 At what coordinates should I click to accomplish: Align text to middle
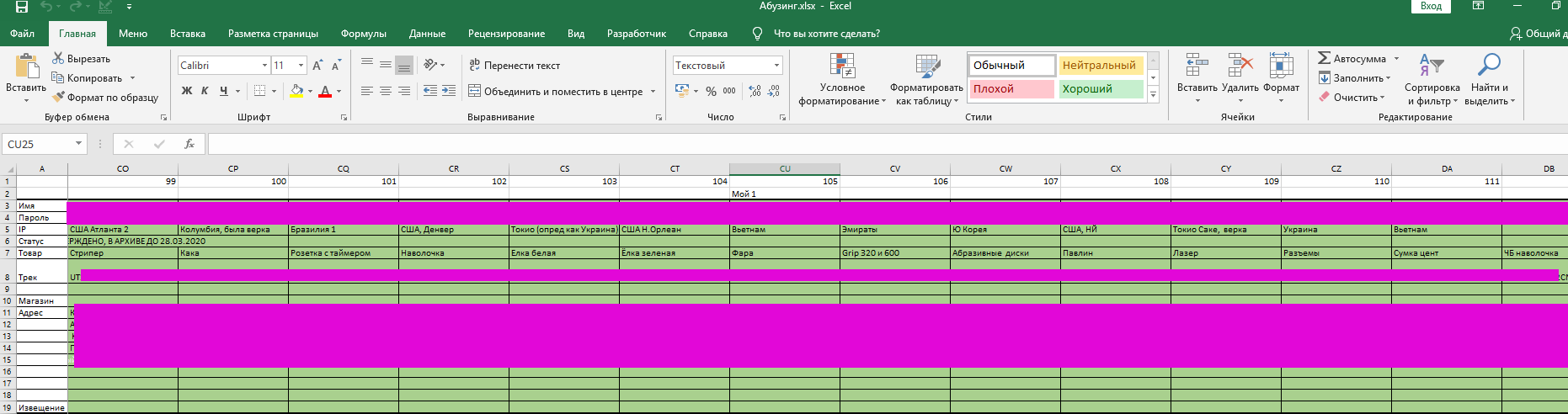click(386, 65)
